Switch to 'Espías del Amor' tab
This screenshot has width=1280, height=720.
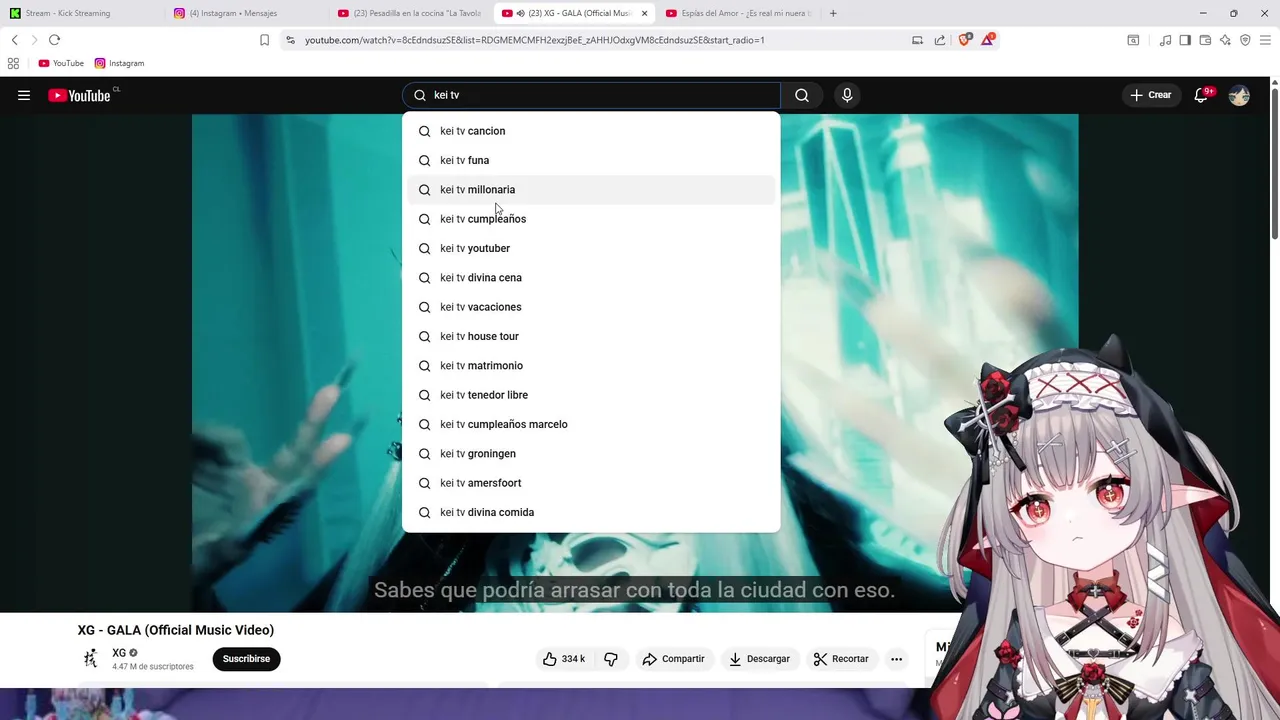coord(738,13)
